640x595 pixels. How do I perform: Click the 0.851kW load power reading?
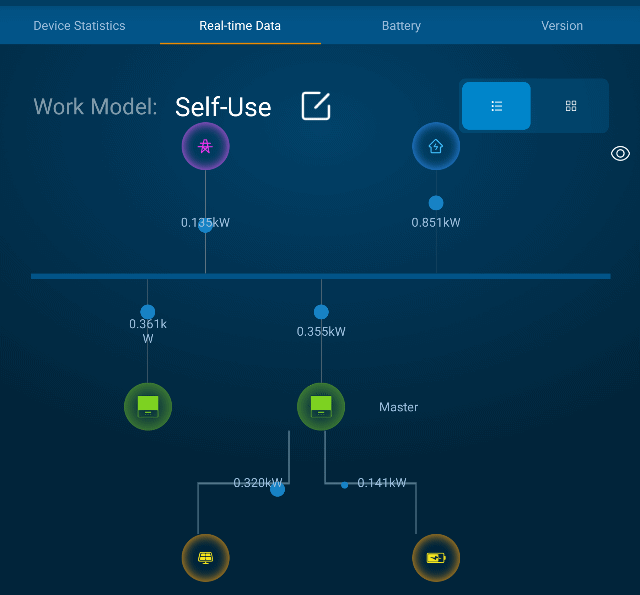click(436, 223)
